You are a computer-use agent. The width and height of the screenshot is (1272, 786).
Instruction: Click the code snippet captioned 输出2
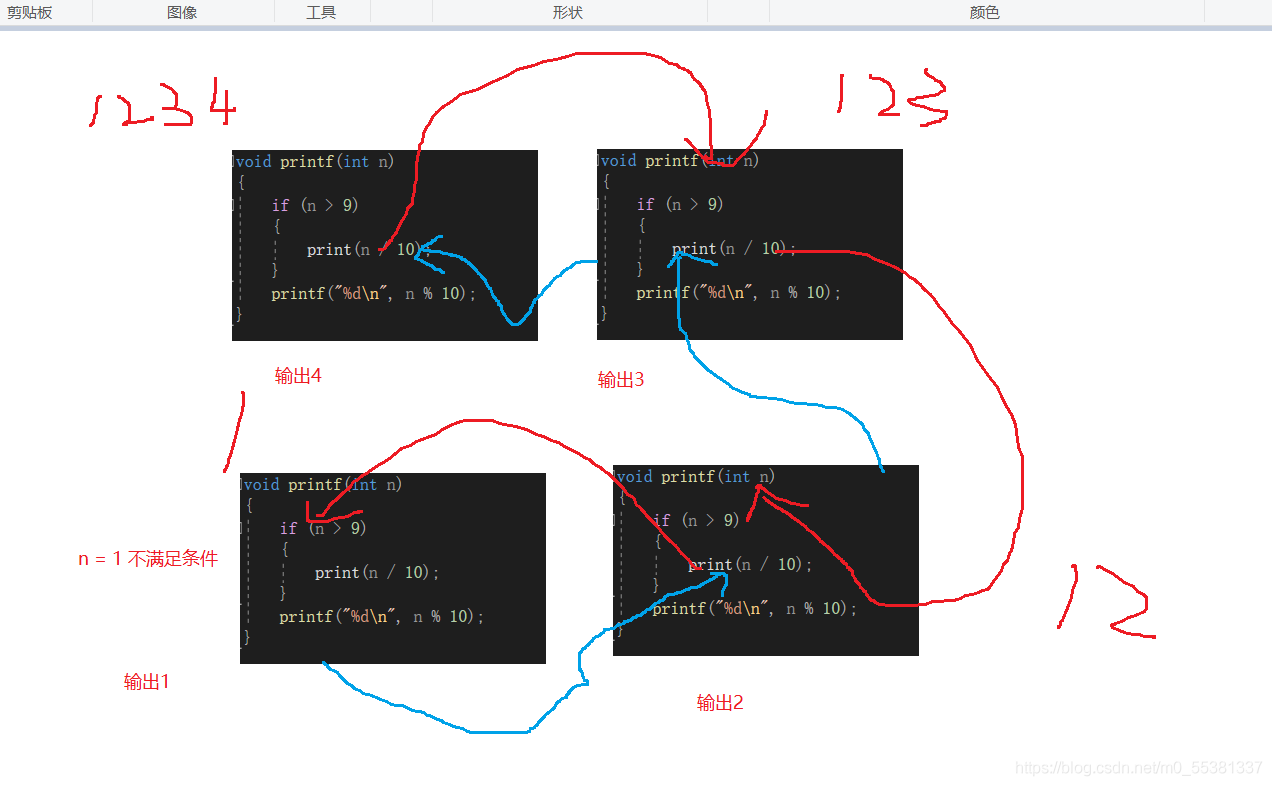click(x=766, y=560)
